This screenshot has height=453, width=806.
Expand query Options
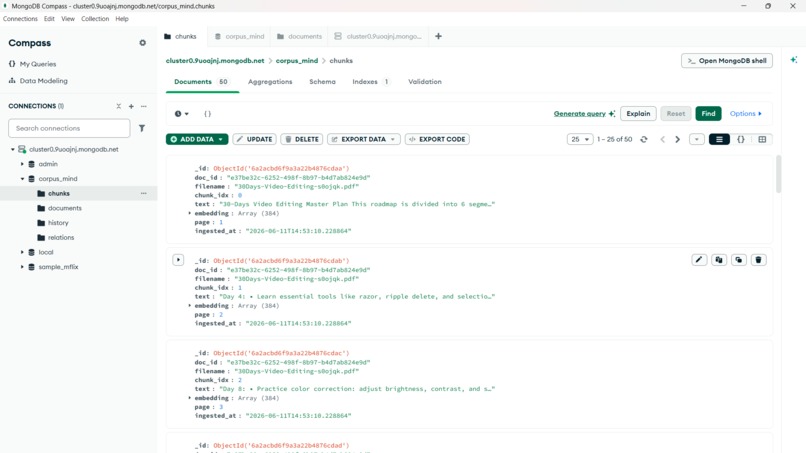(746, 114)
